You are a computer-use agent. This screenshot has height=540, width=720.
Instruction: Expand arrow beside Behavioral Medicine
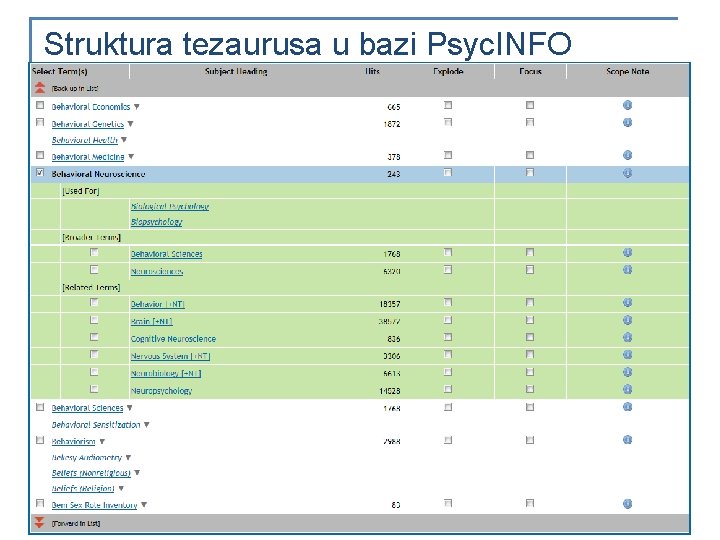[x=131, y=157]
